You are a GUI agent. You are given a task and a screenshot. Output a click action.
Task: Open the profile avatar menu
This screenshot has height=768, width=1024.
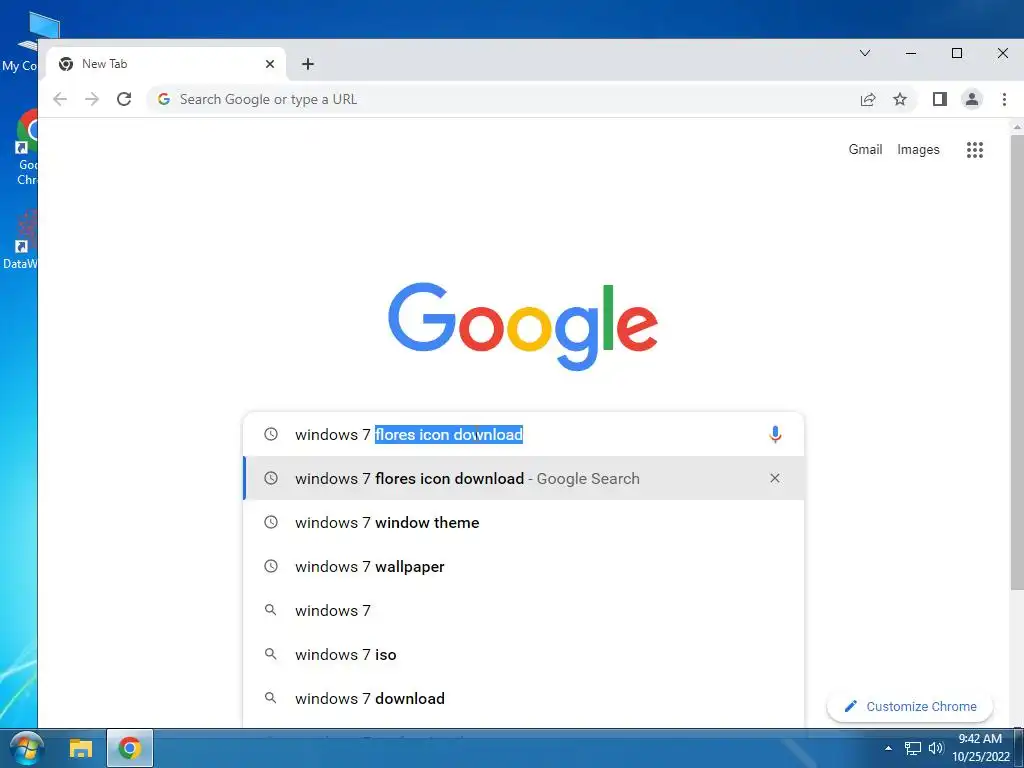tap(972, 99)
